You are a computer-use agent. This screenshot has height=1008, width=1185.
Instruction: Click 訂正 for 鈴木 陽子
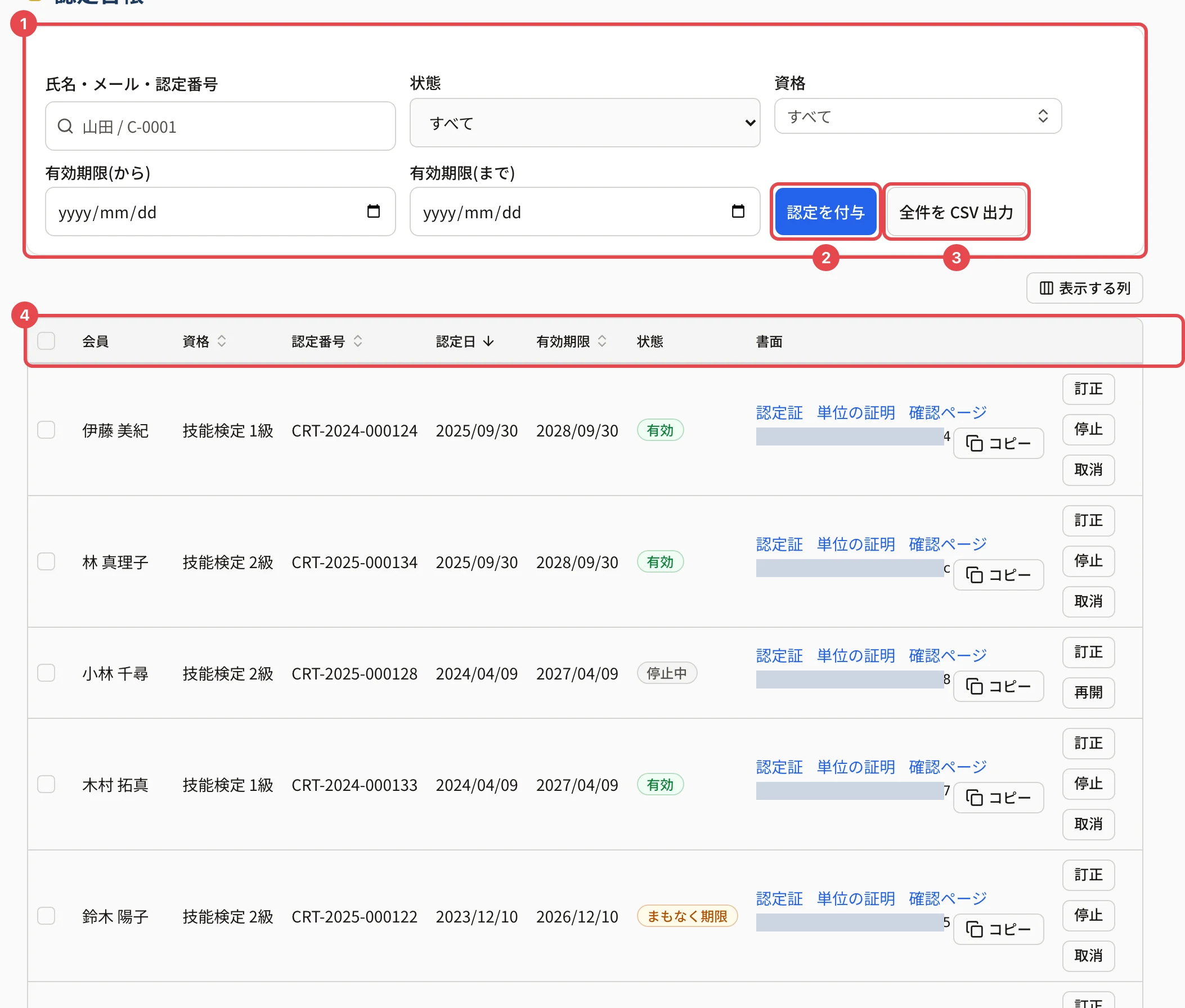[1088, 875]
